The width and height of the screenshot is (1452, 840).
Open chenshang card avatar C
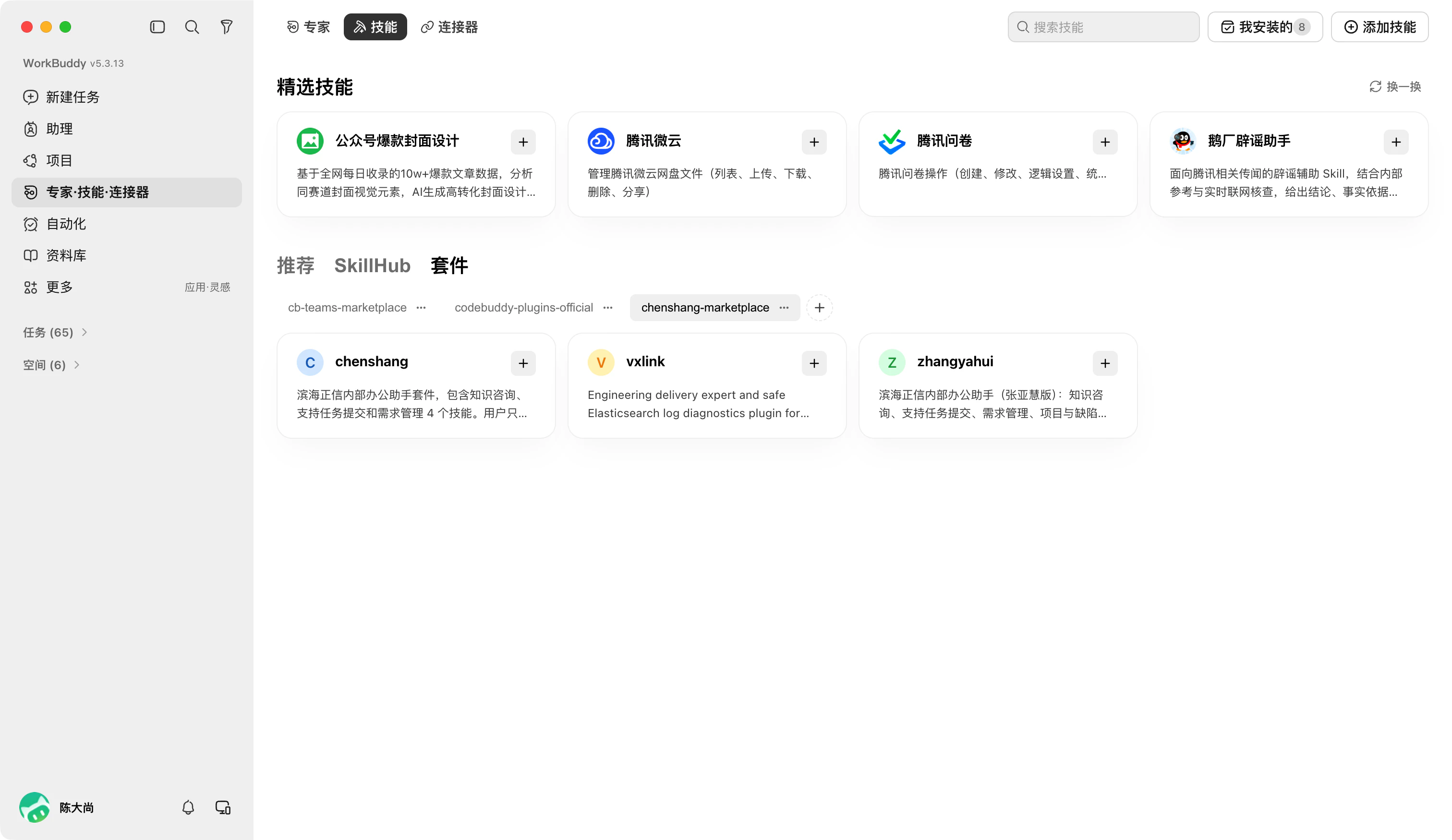pyautogui.click(x=310, y=362)
